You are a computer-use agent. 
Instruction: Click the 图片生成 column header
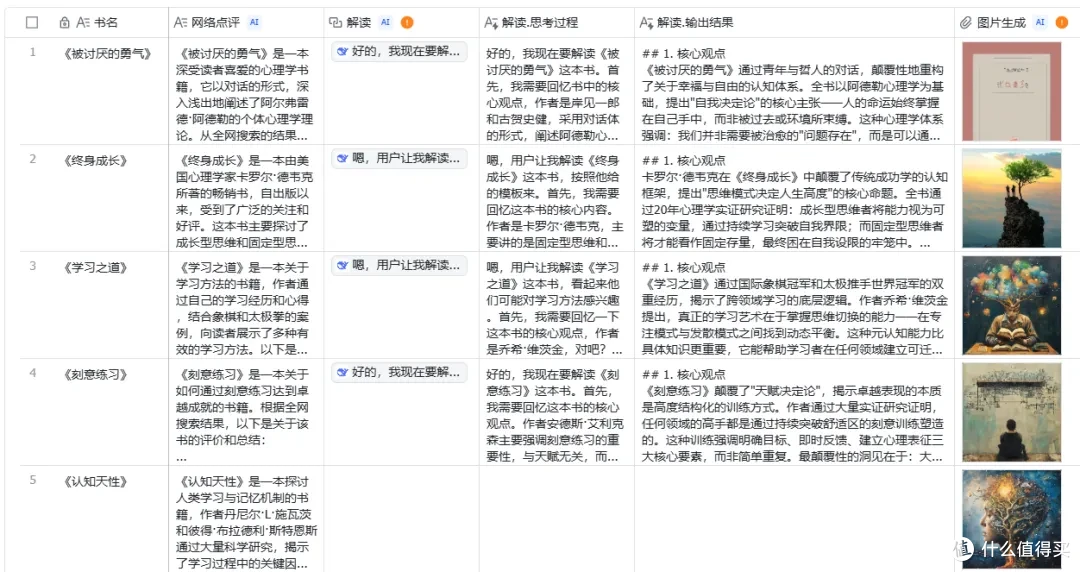tap(1001, 23)
